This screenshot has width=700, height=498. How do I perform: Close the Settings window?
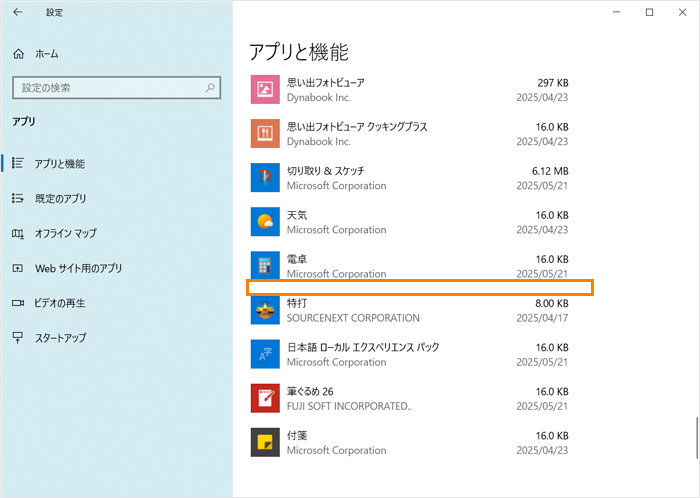pos(682,12)
